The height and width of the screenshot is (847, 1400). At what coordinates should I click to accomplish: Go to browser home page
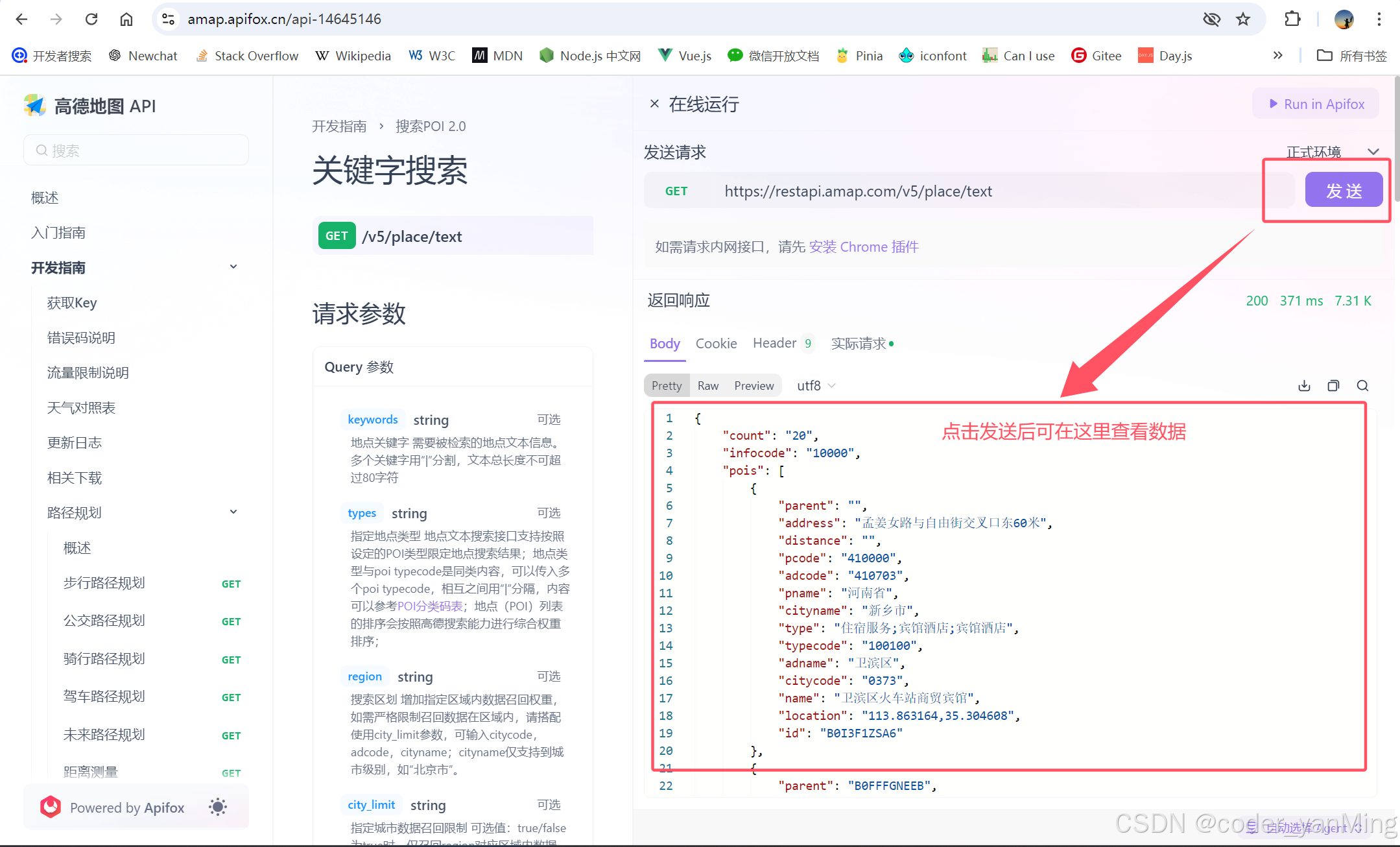[126, 19]
